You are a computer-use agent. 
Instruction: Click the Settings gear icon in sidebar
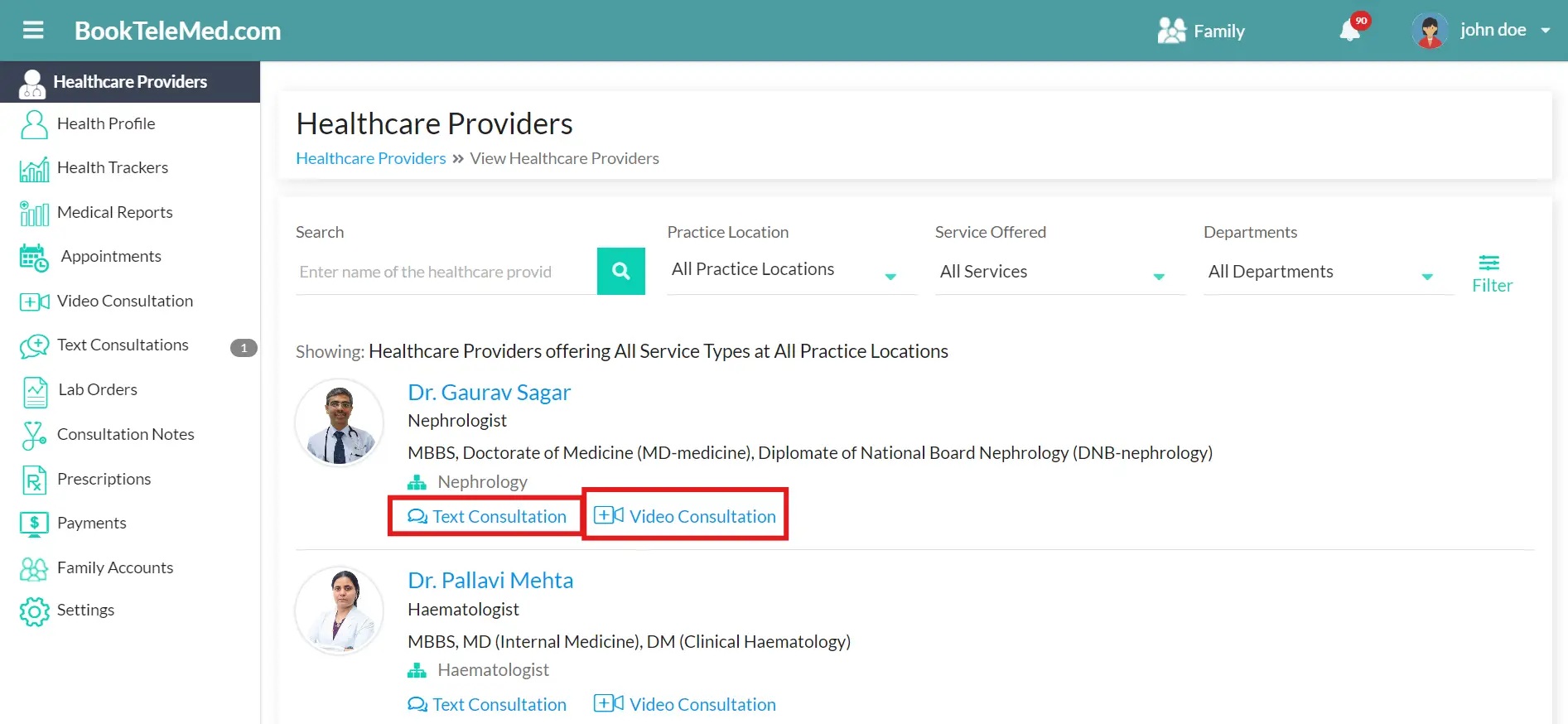pyautogui.click(x=34, y=611)
